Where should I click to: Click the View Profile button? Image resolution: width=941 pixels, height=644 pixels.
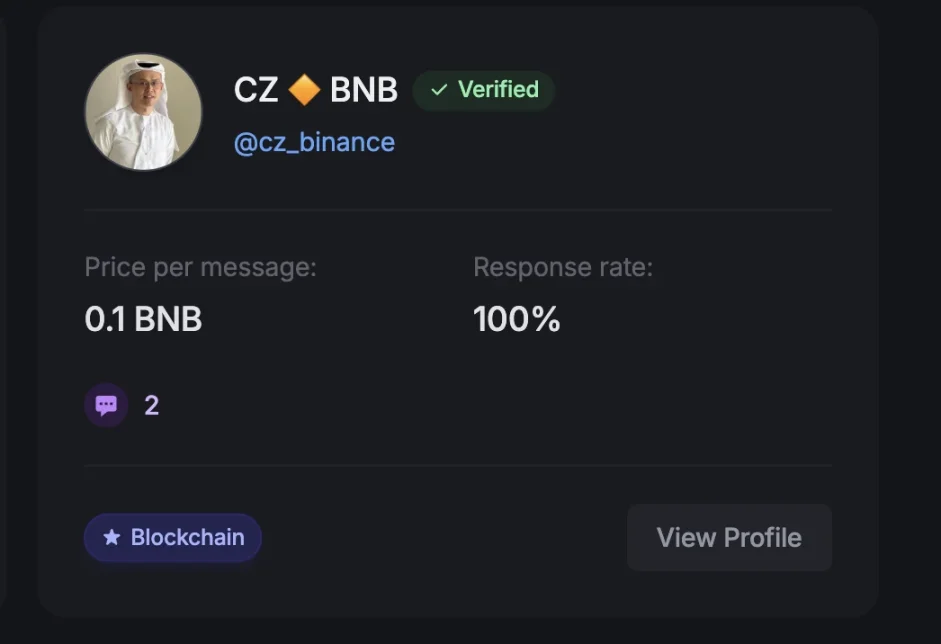coord(729,537)
